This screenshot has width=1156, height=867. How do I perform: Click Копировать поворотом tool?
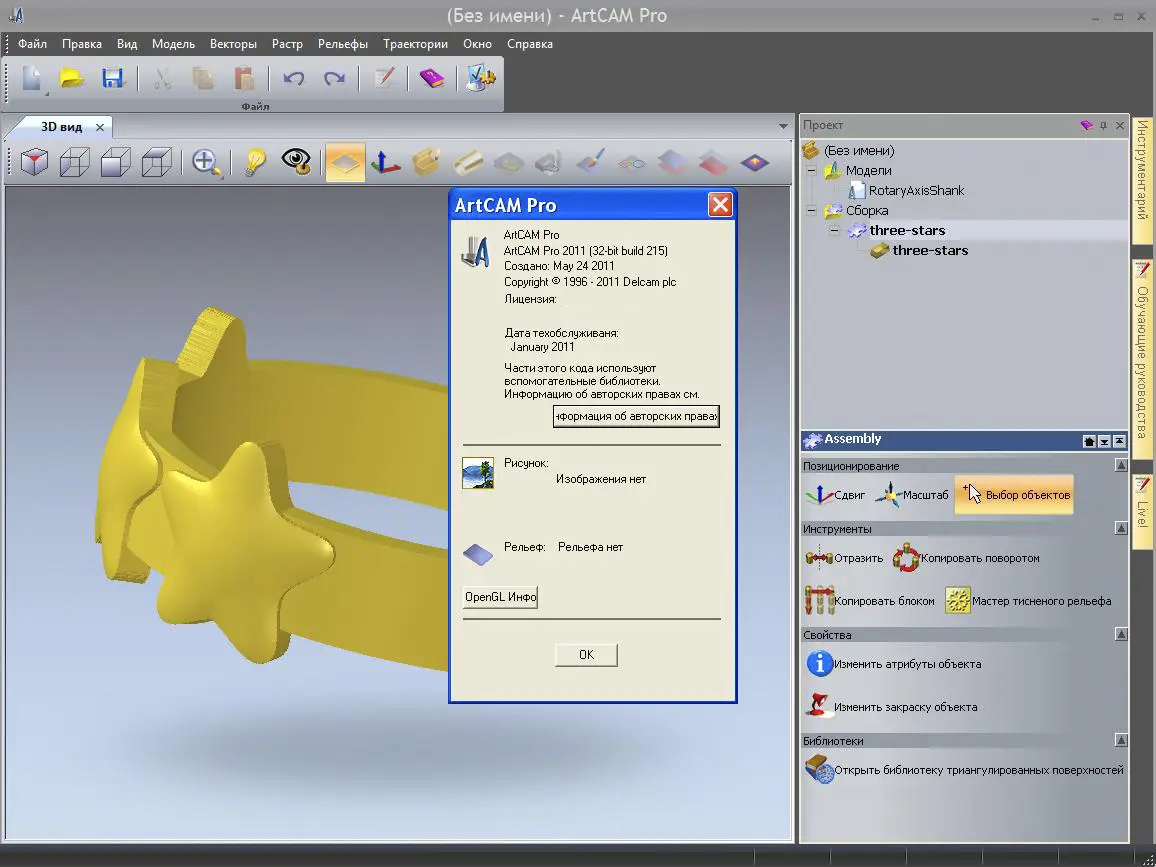coord(966,558)
